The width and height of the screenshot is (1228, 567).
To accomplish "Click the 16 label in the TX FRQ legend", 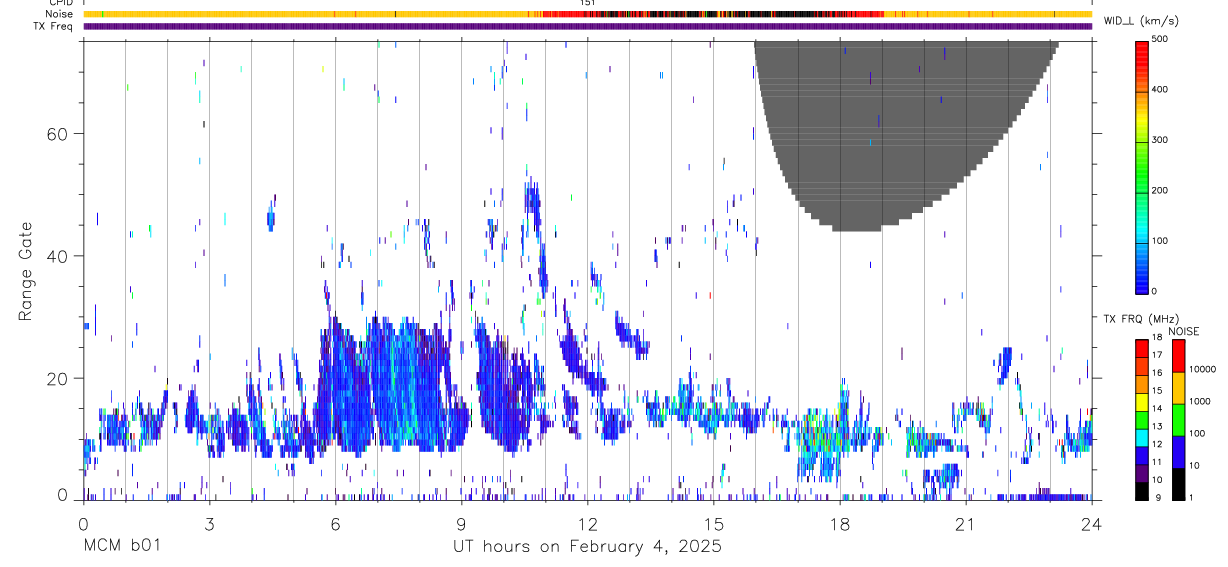I will click(1157, 373).
